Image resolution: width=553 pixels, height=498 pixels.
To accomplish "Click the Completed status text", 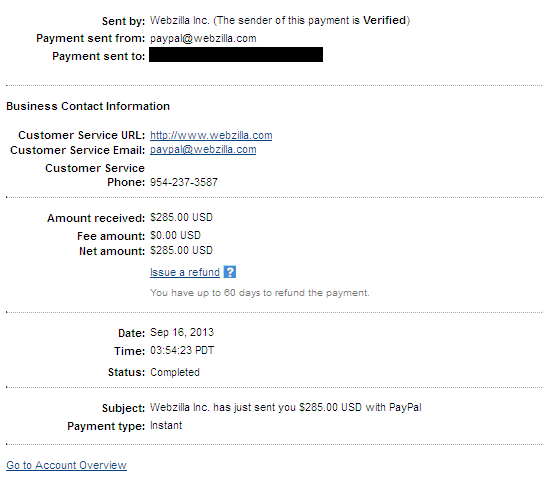I will [x=175, y=372].
